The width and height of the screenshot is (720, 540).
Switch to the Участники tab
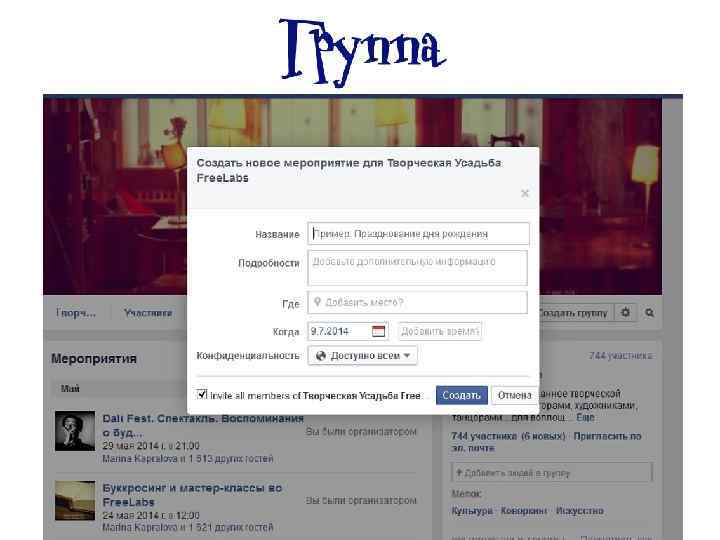click(148, 313)
